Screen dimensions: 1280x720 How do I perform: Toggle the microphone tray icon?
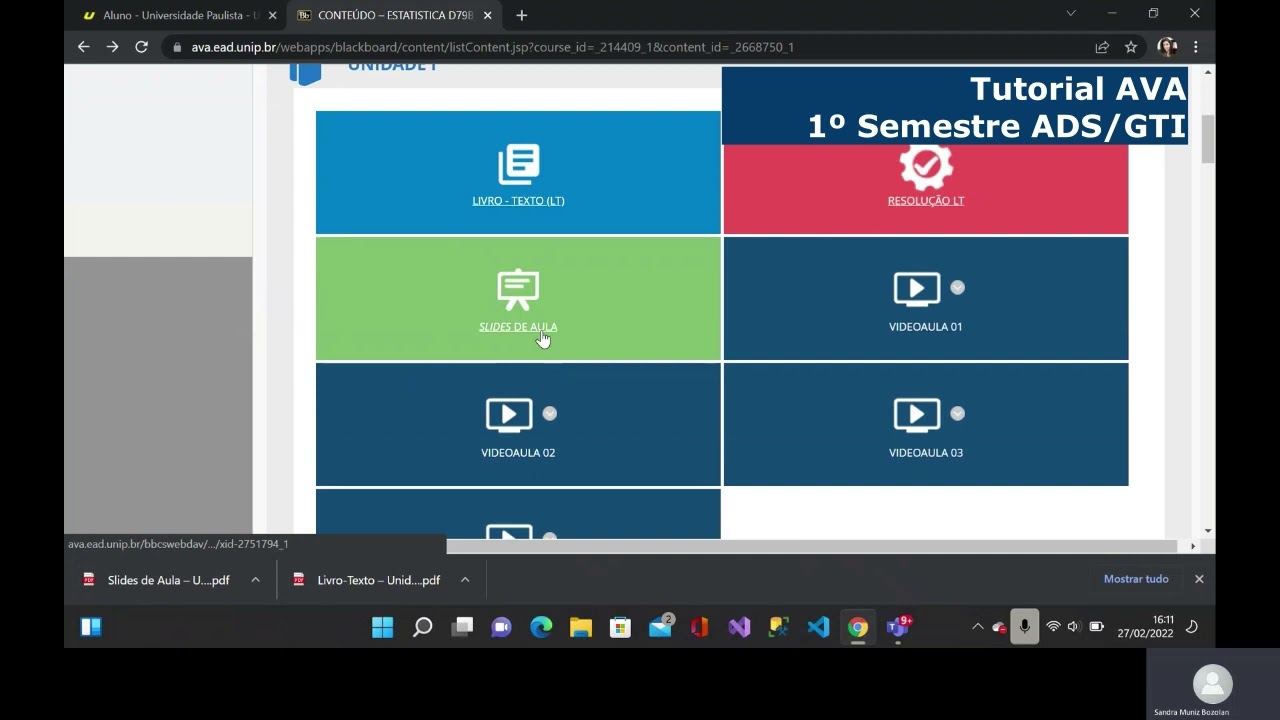pos(1024,627)
